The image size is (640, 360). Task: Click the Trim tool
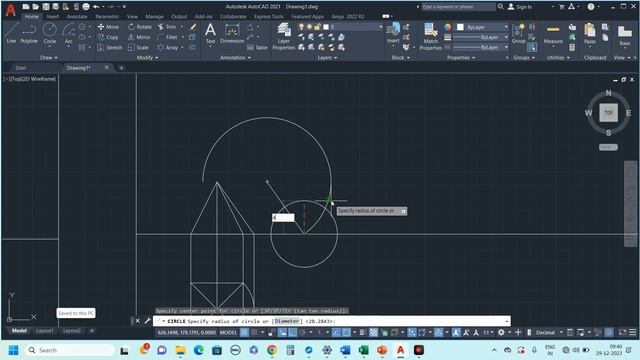[167, 27]
